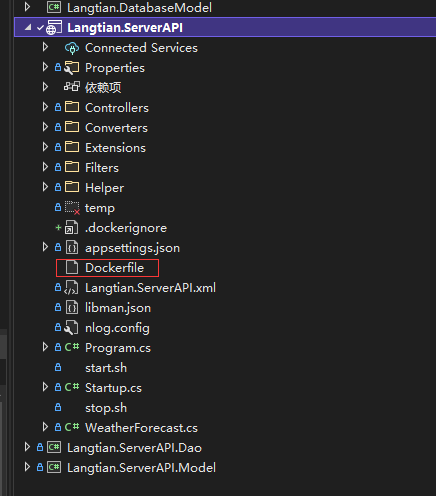Expand the 依赖项 dependencies node
This screenshot has height=496, width=436.
pyautogui.click(x=45, y=87)
